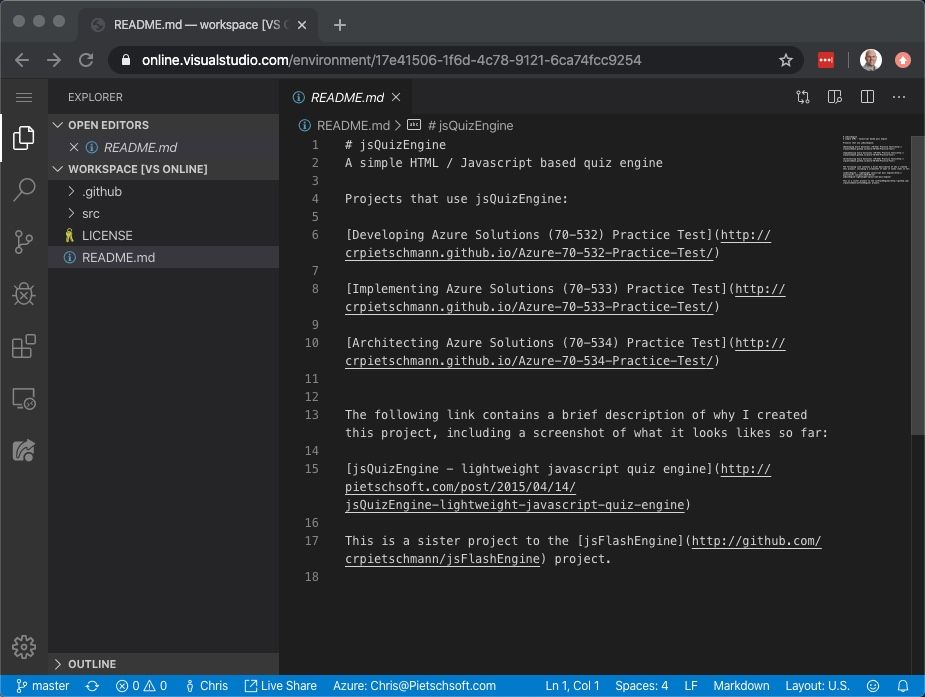This screenshot has height=697, width=925.
Task: Open the Remote Explorer icon
Action: [24, 398]
